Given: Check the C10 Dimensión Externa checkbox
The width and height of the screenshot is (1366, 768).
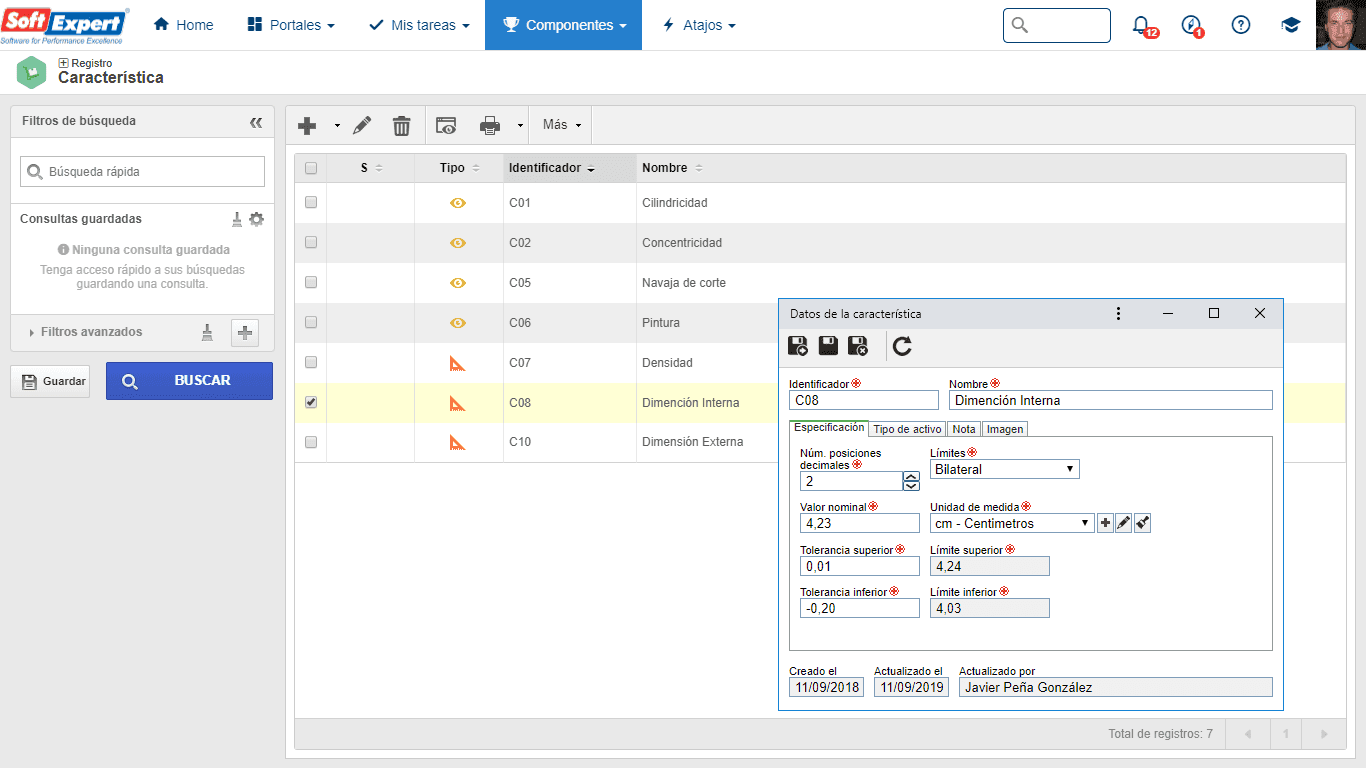Looking at the screenshot, I should tap(311, 441).
